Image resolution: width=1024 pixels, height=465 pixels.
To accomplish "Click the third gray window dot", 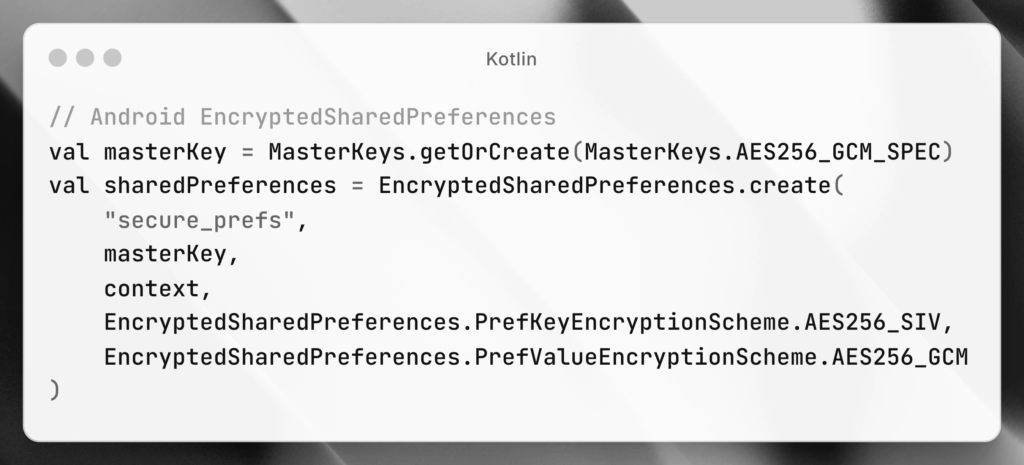I will point(112,58).
